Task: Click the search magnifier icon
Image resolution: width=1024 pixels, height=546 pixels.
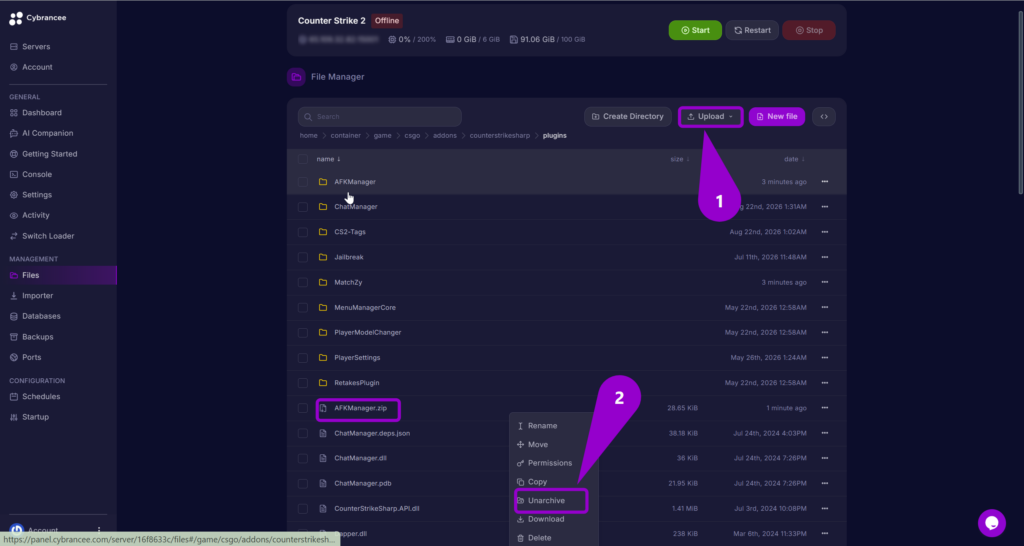Action: pos(308,117)
